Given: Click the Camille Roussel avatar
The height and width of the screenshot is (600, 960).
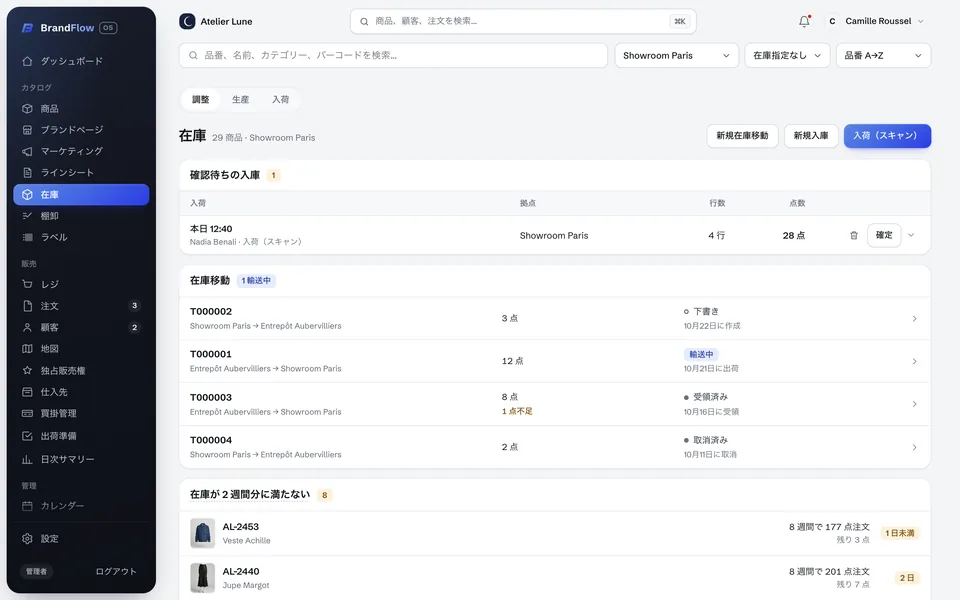Looking at the screenshot, I should pyautogui.click(x=832, y=21).
